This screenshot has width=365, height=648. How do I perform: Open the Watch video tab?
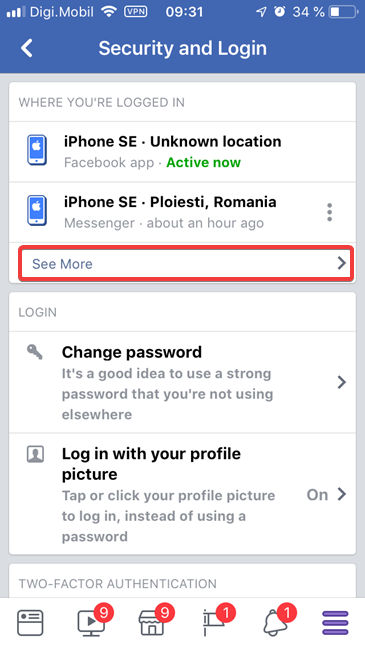click(92, 621)
